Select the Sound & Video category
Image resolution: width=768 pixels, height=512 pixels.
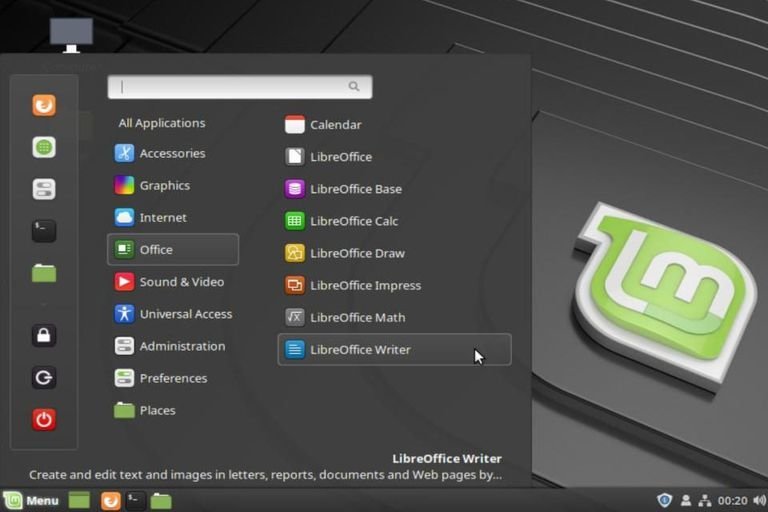(x=173, y=282)
